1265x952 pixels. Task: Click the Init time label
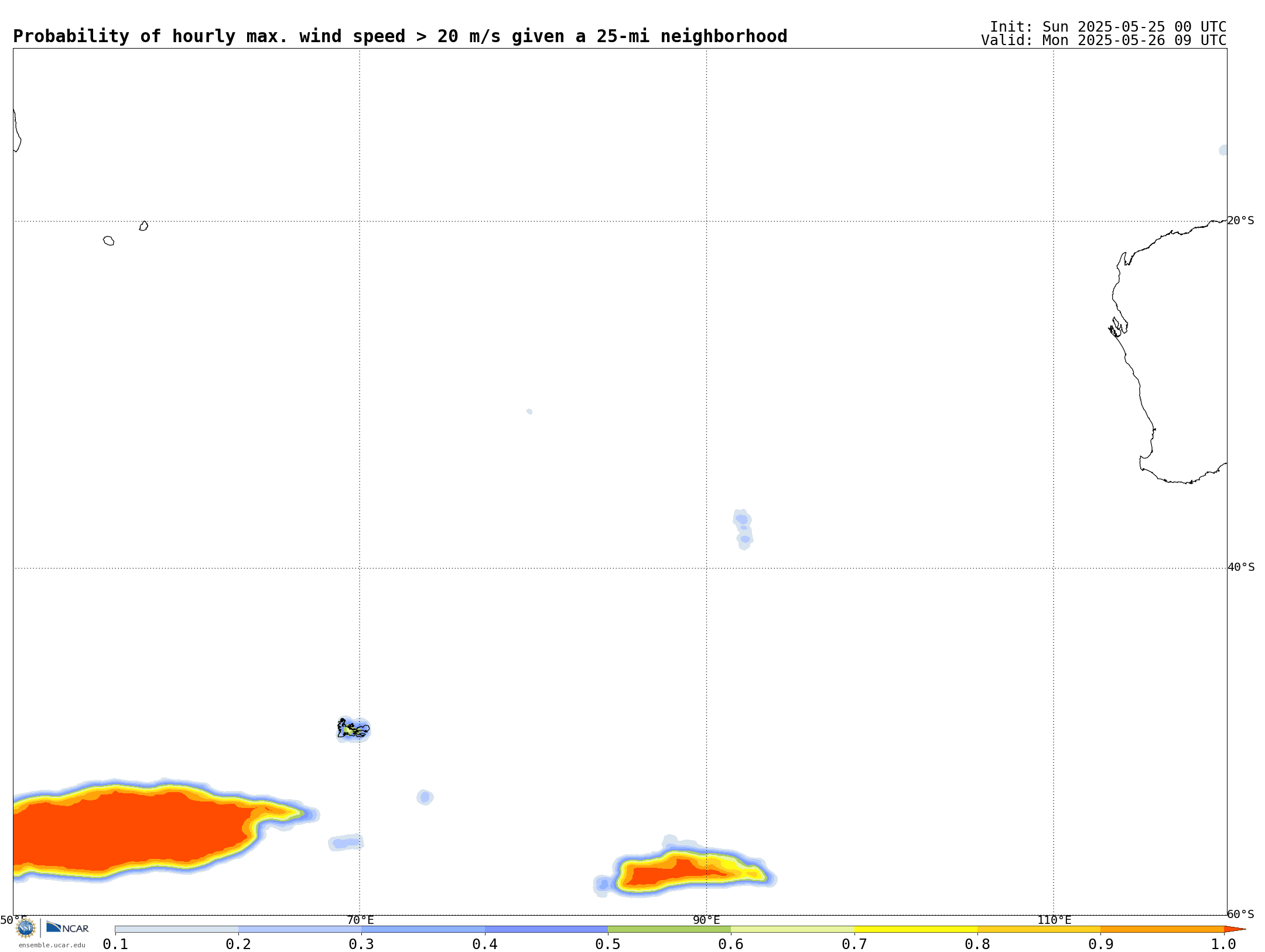coord(1108,27)
